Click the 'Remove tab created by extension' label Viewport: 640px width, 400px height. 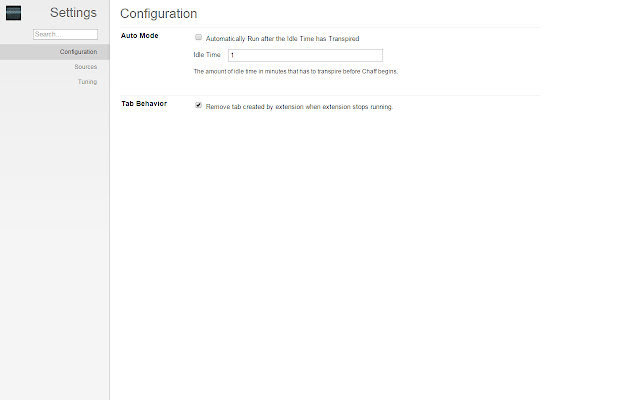click(x=298, y=106)
